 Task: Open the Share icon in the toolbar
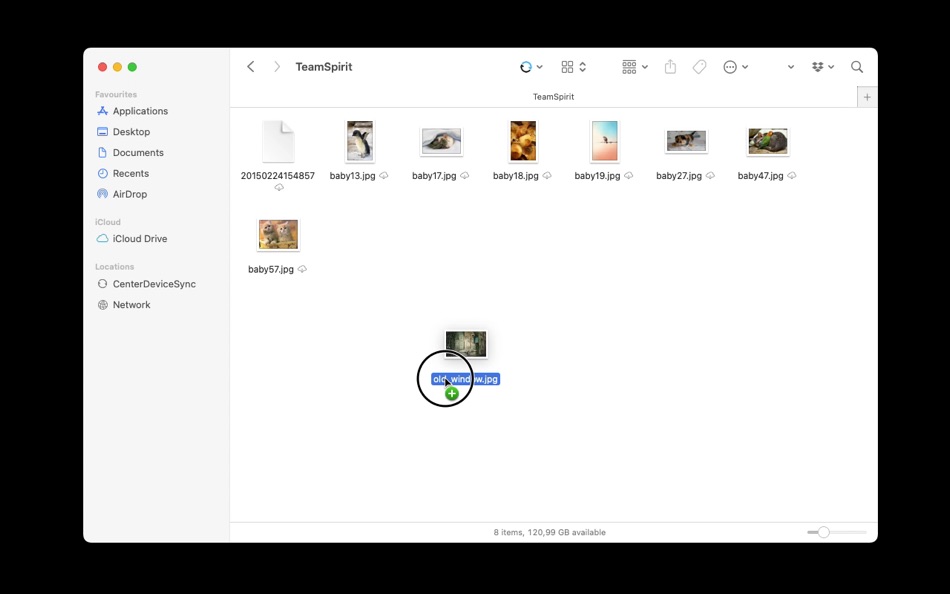coord(670,66)
